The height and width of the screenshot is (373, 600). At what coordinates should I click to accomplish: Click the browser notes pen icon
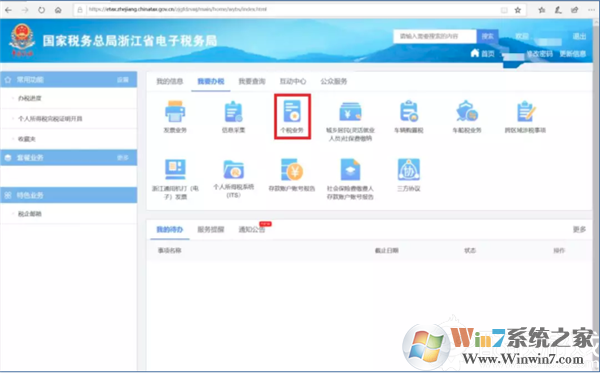tap(558, 10)
